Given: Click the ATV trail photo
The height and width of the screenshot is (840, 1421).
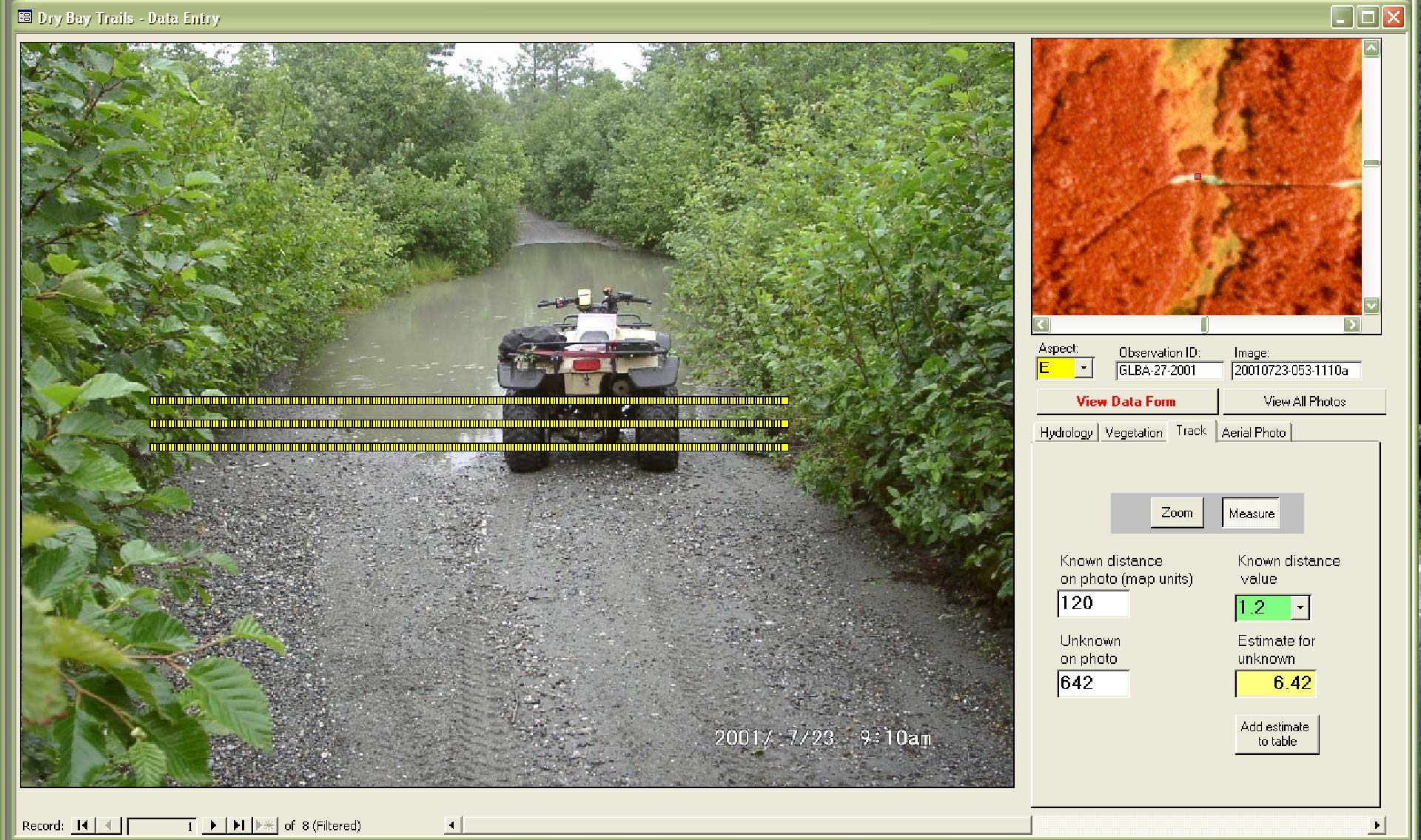Looking at the screenshot, I should pos(517,414).
